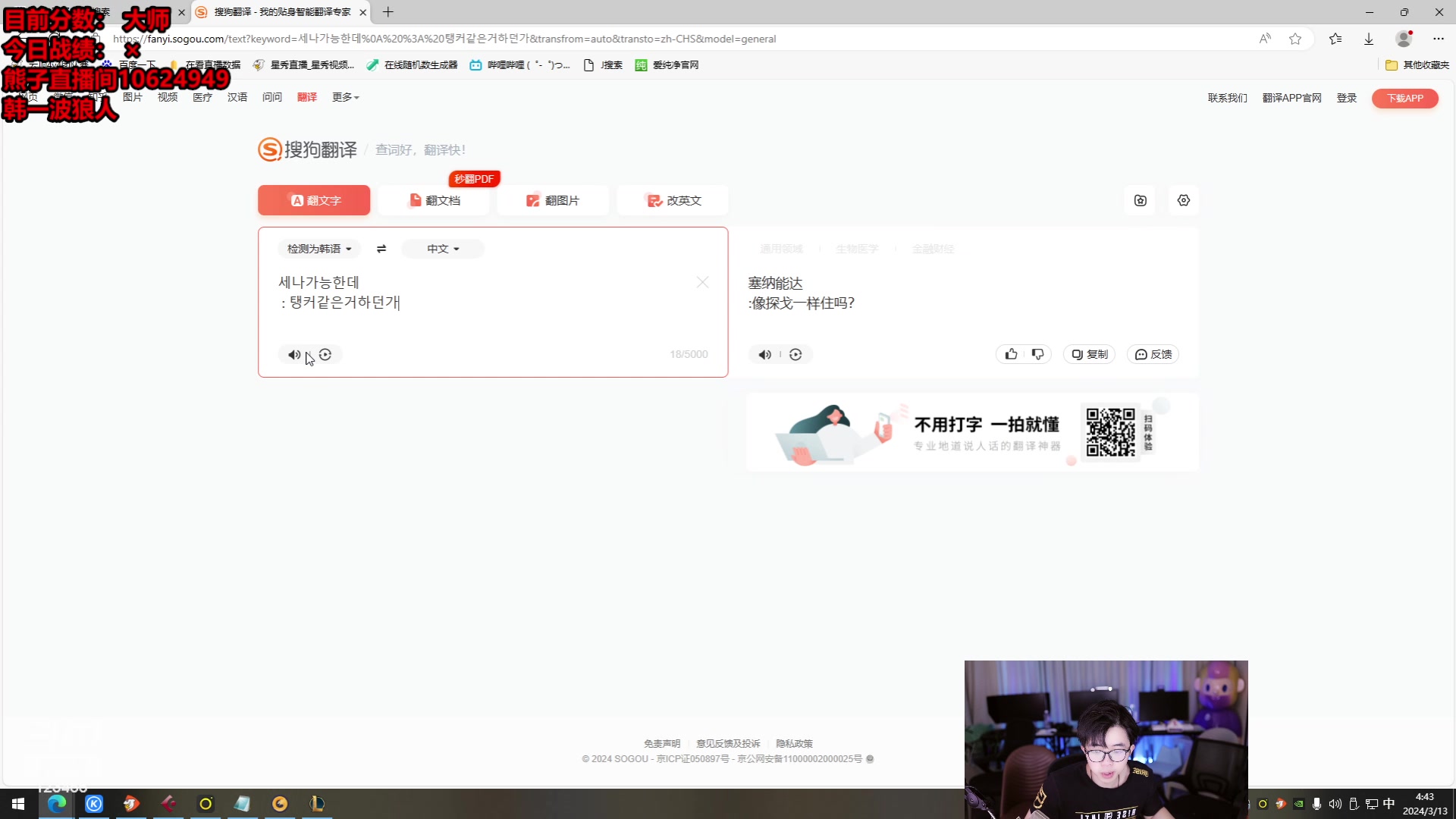
Task: Select 汉语 in the top navigation menu
Action: [237, 97]
